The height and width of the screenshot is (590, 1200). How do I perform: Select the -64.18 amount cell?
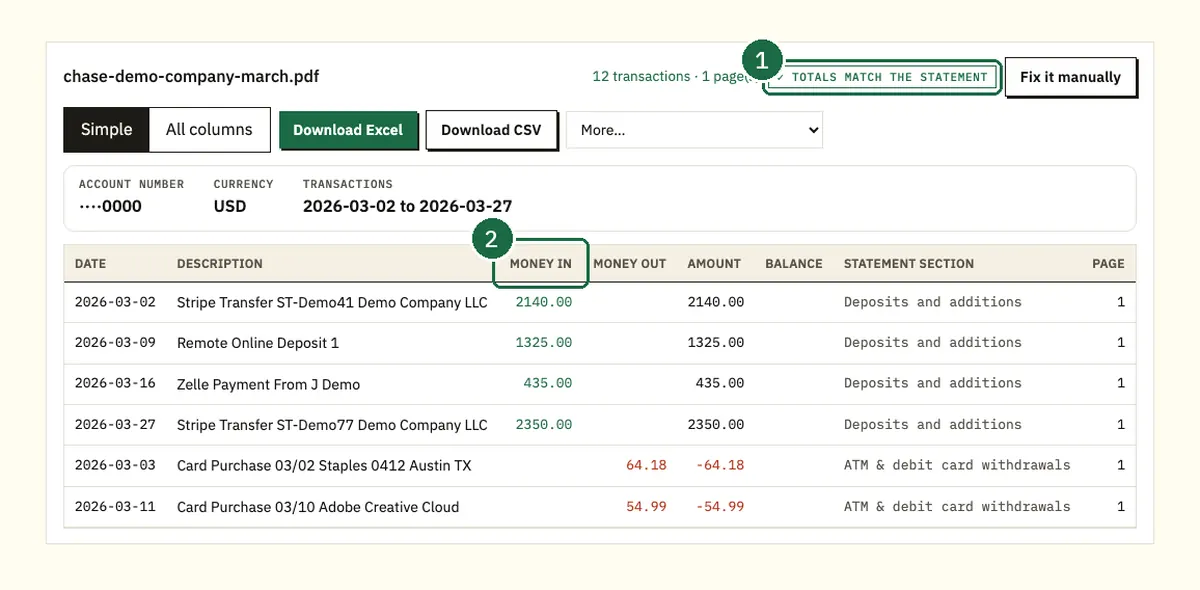(x=720, y=466)
